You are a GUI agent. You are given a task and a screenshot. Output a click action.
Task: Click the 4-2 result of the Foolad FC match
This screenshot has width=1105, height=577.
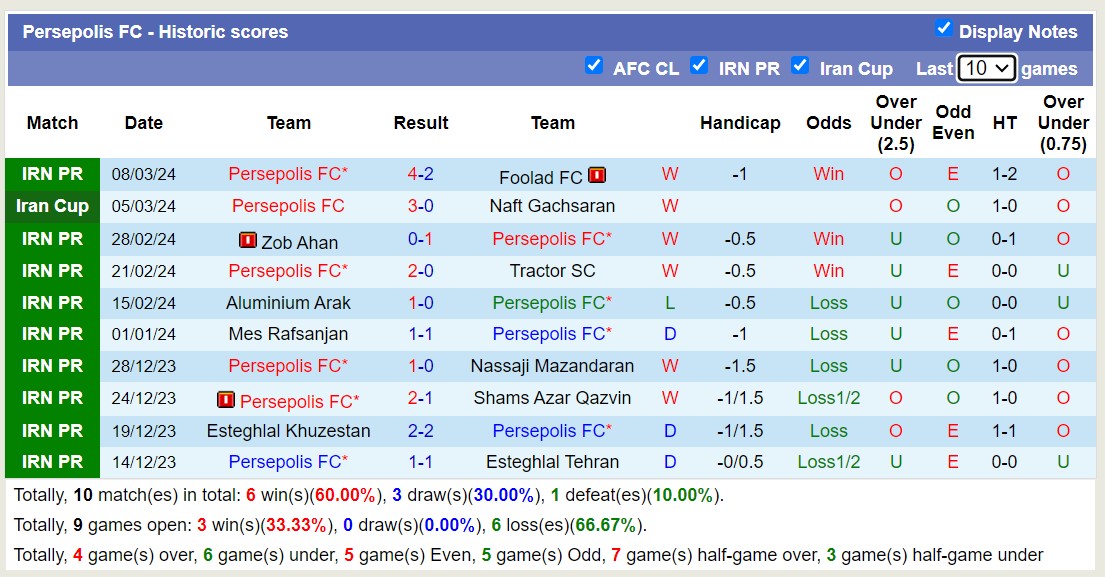click(421, 176)
